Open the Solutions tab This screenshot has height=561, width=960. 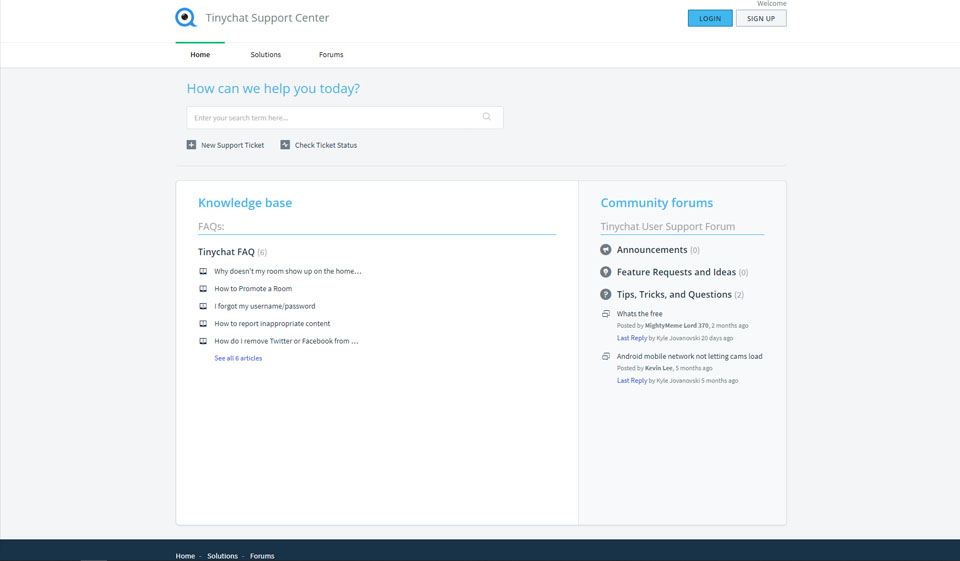click(x=265, y=55)
